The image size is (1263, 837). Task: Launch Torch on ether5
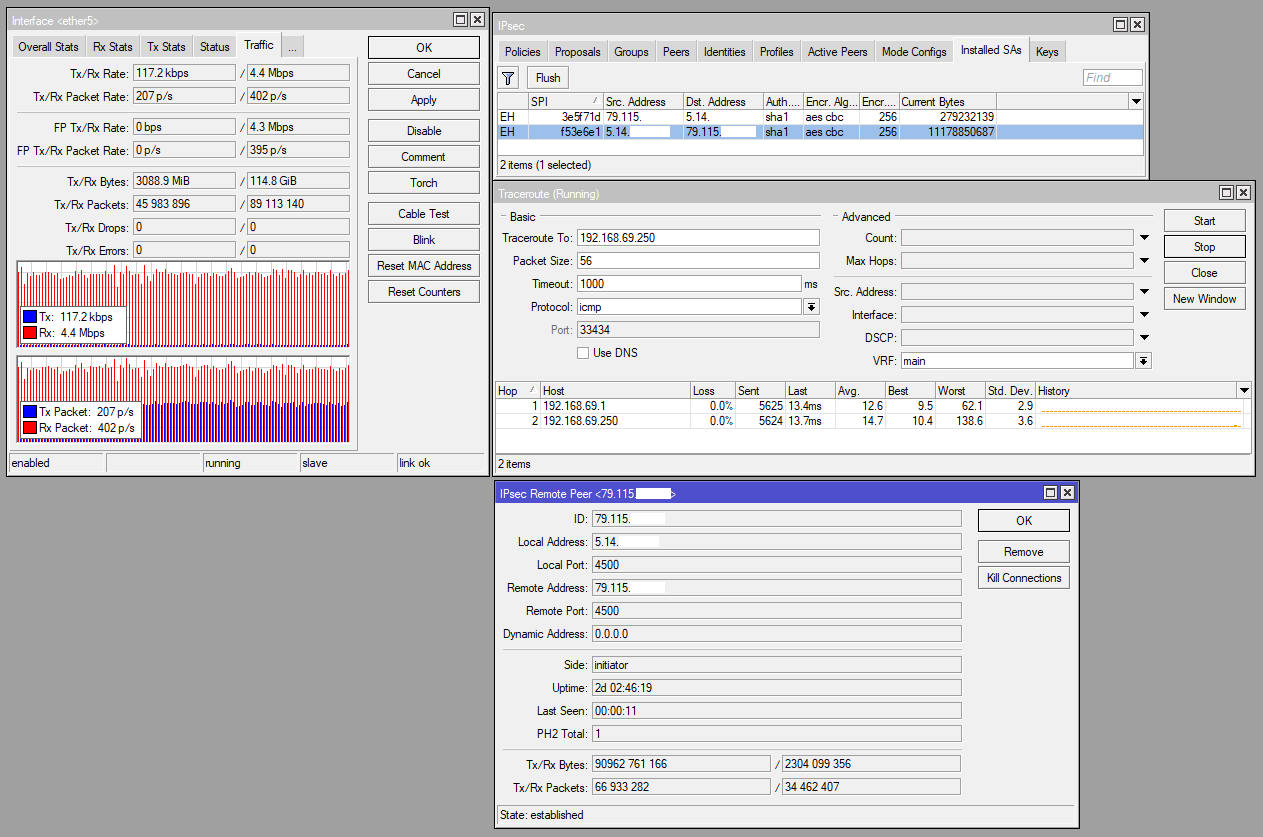424,183
